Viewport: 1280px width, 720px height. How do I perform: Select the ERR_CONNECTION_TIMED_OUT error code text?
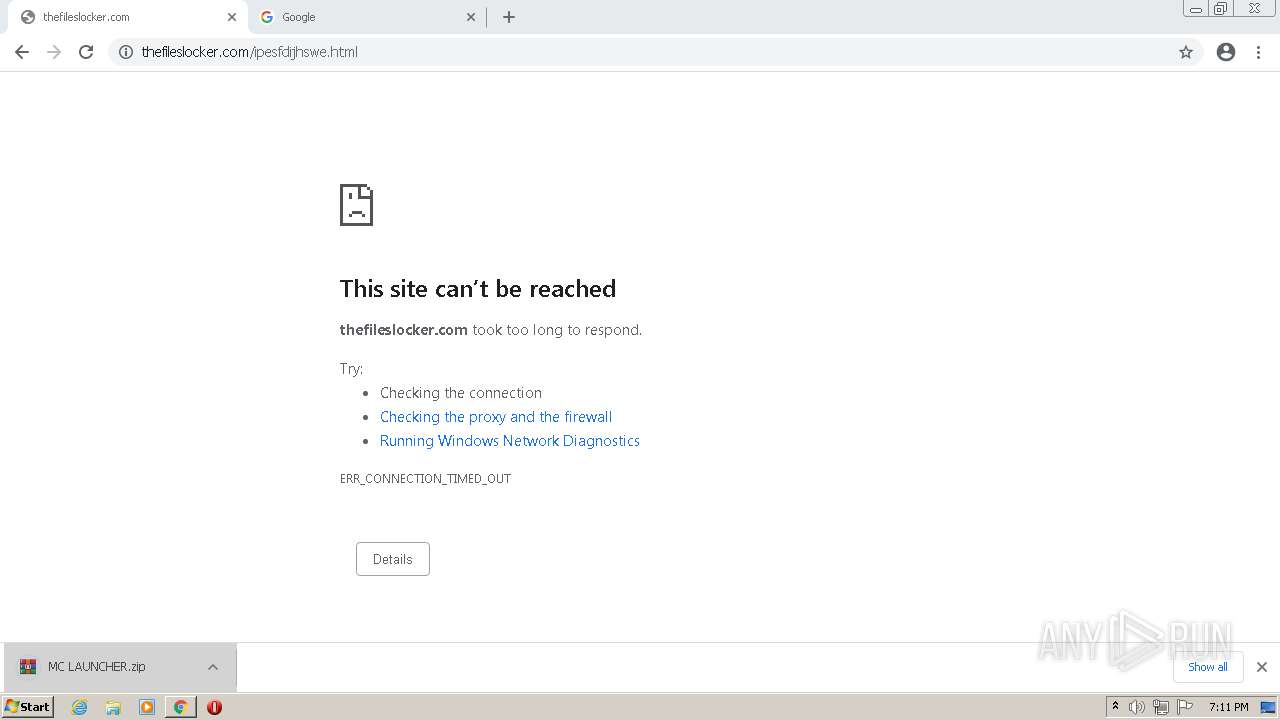point(425,479)
